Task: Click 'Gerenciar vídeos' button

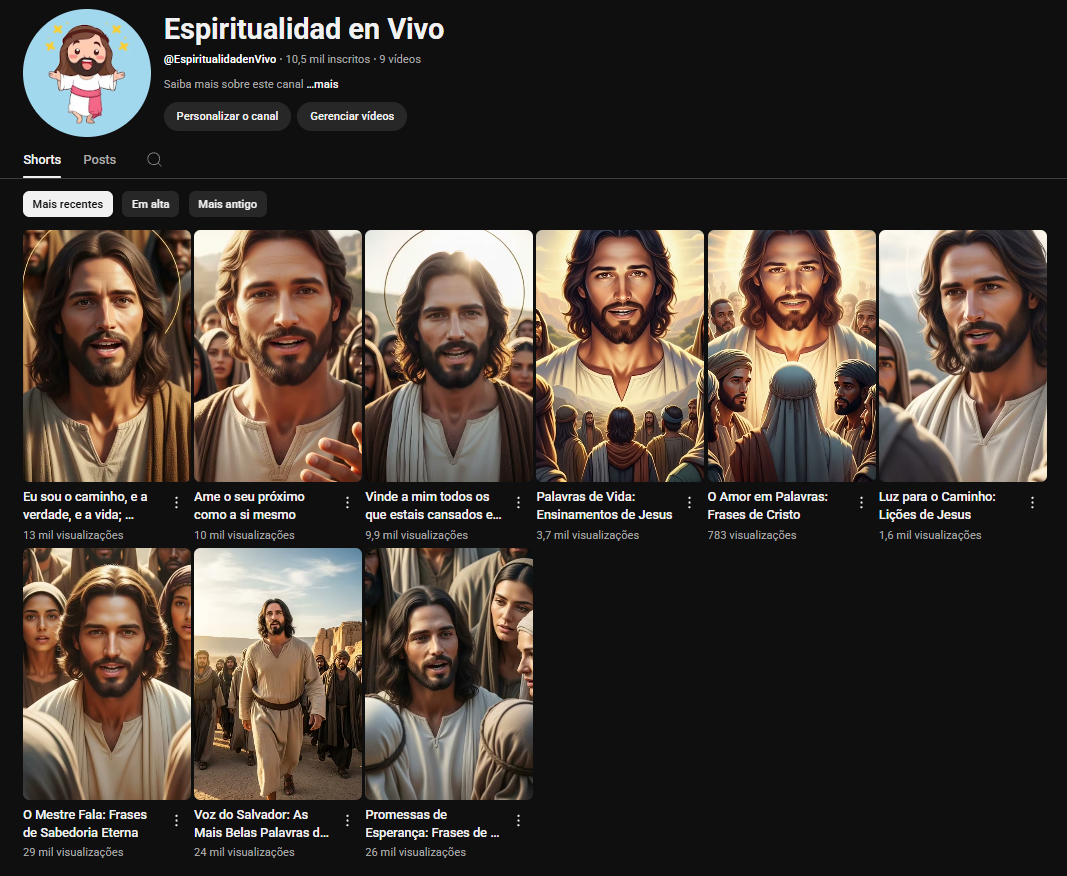Action: [352, 116]
